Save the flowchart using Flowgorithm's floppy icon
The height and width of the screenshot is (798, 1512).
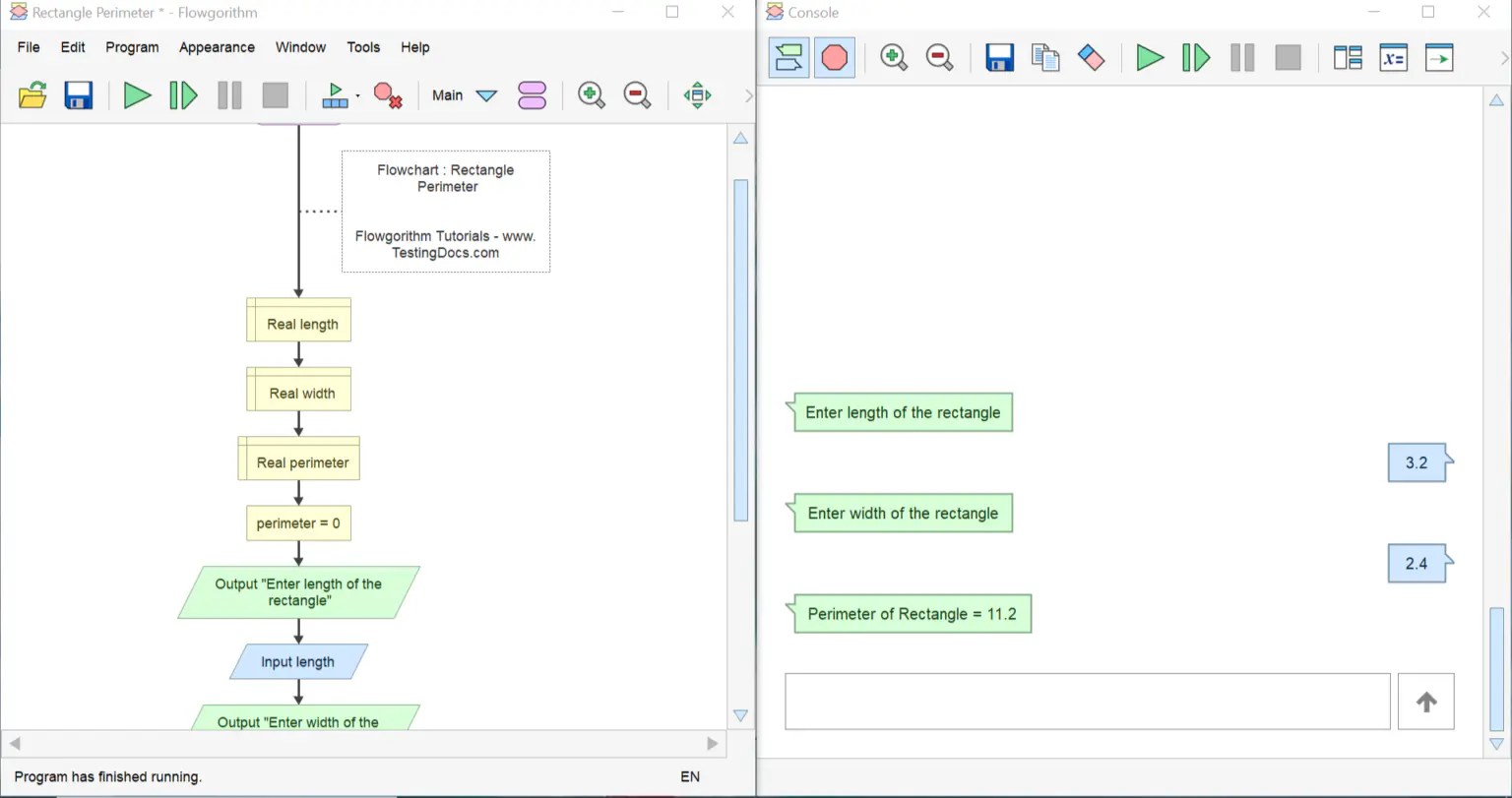(79, 95)
